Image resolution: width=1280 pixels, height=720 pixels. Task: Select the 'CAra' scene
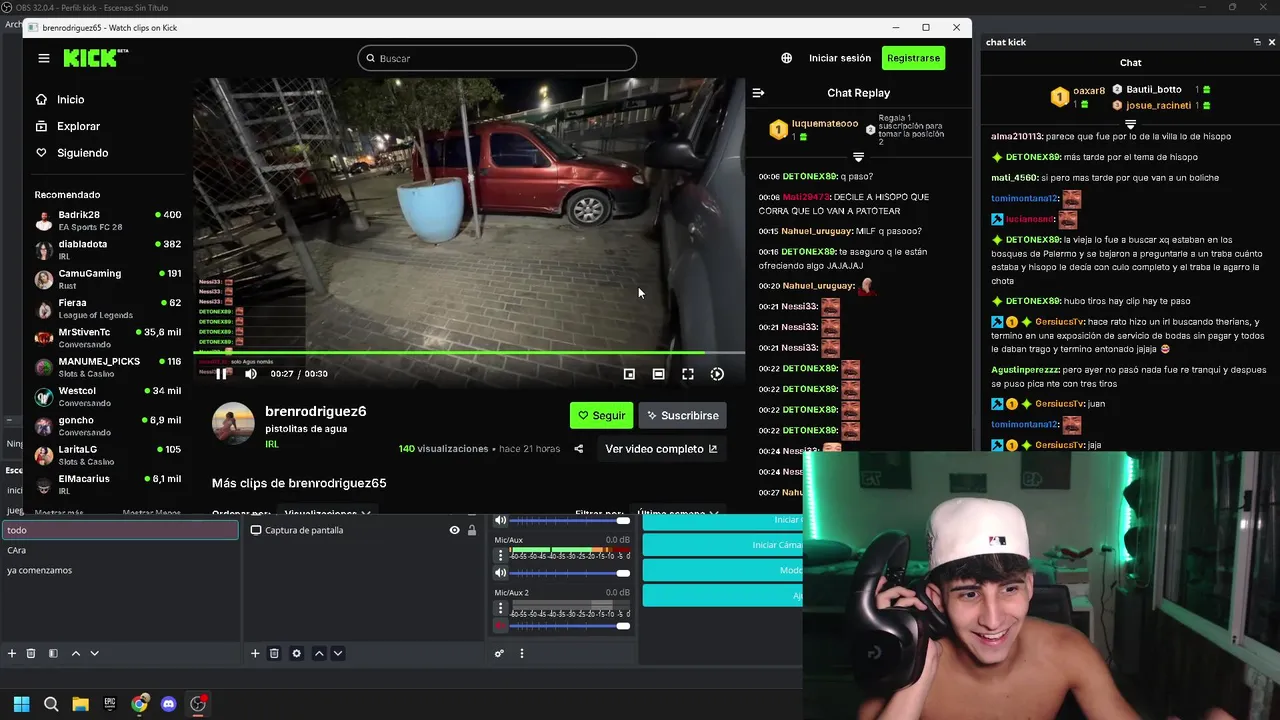121,550
